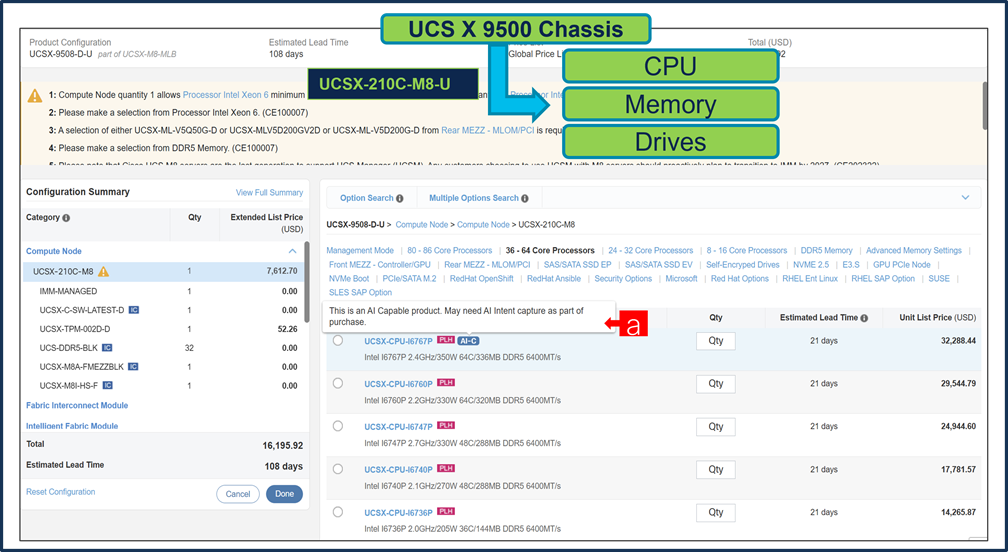Click the warning icon beside UCSX-210C-M8

(x=103, y=271)
